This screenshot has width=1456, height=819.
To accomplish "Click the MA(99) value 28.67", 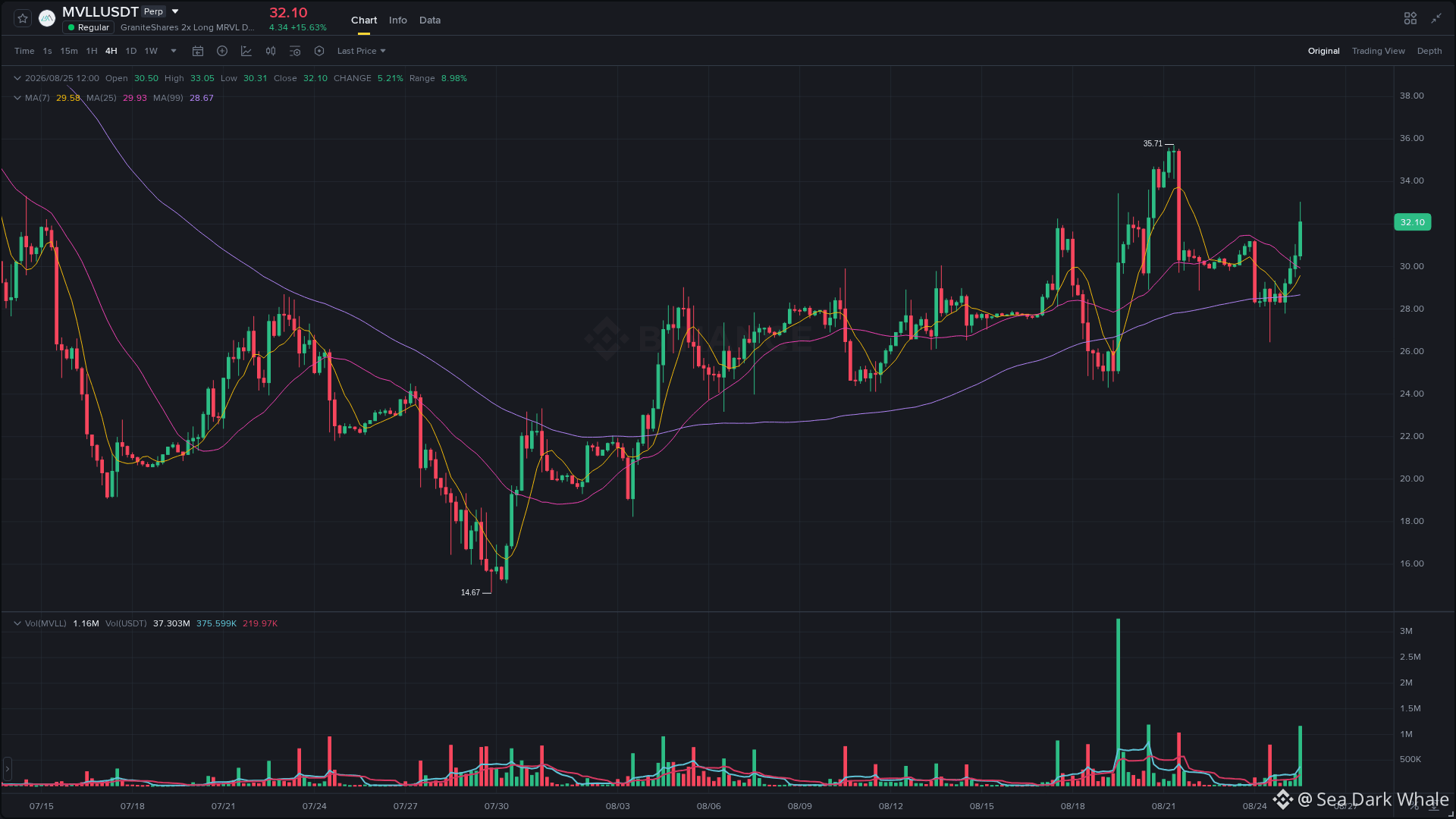I will click(x=202, y=98).
